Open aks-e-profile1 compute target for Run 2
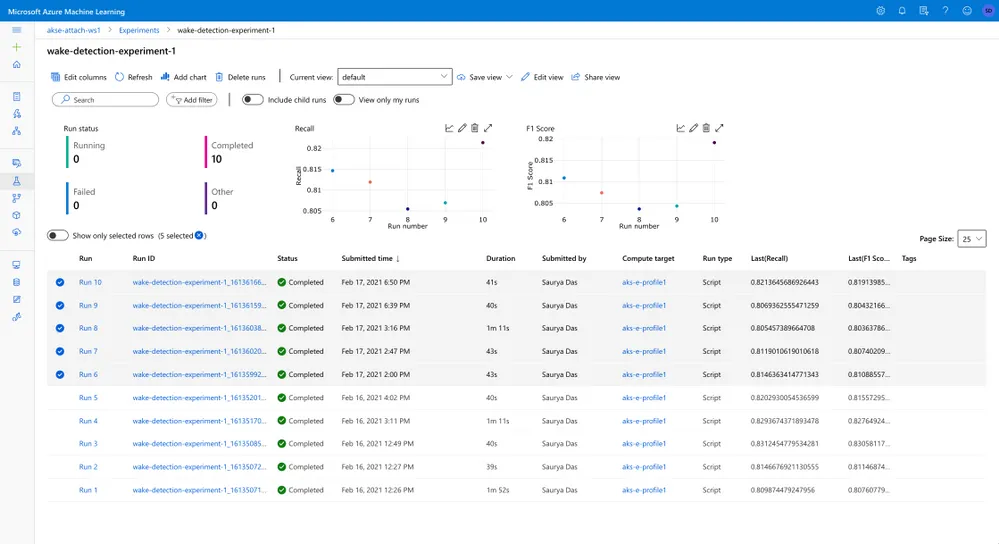The width and height of the screenshot is (999, 544). (x=644, y=467)
